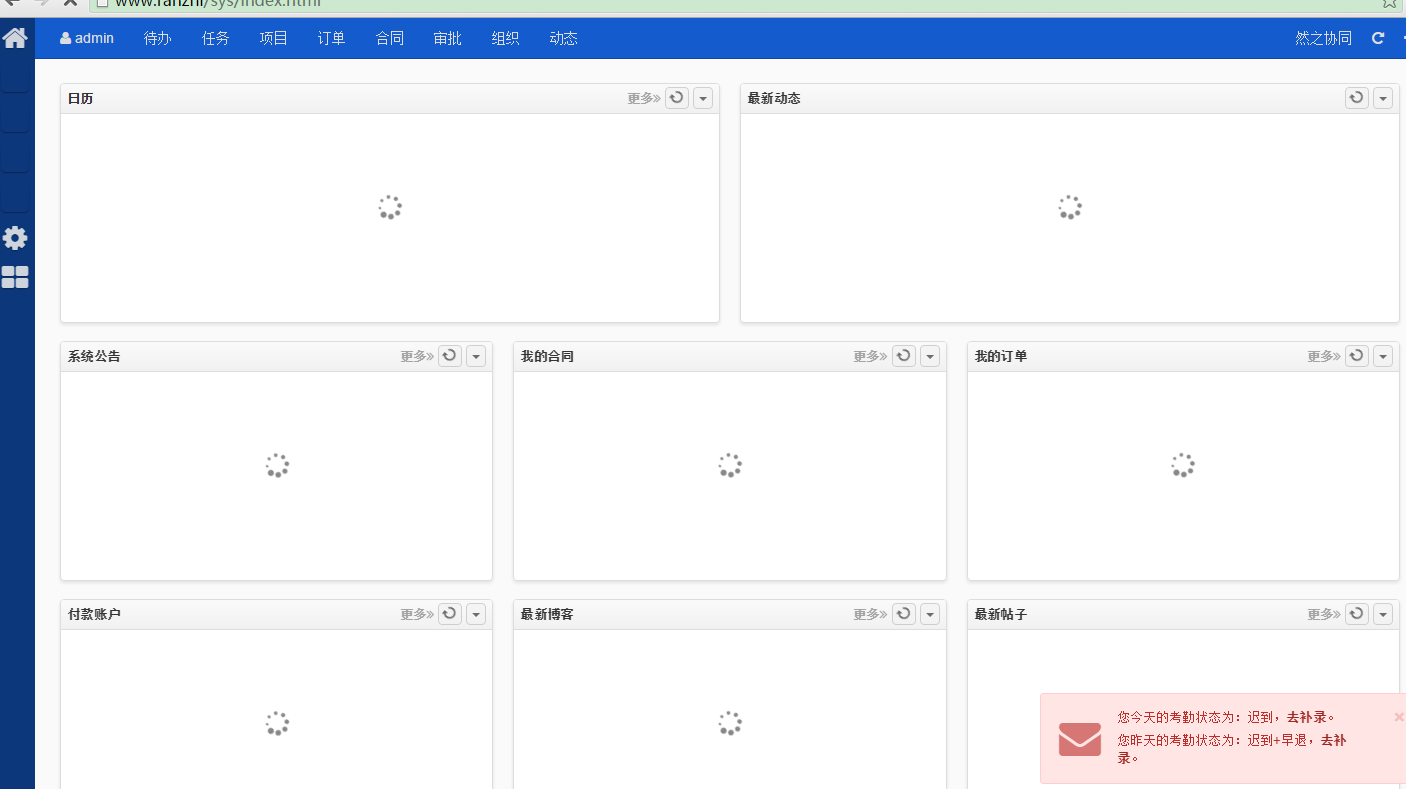The height and width of the screenshot is (789, 1406).
Task: Click 去补录 for yesterday's attendance notice
Action: click(x=1334, y=740)
